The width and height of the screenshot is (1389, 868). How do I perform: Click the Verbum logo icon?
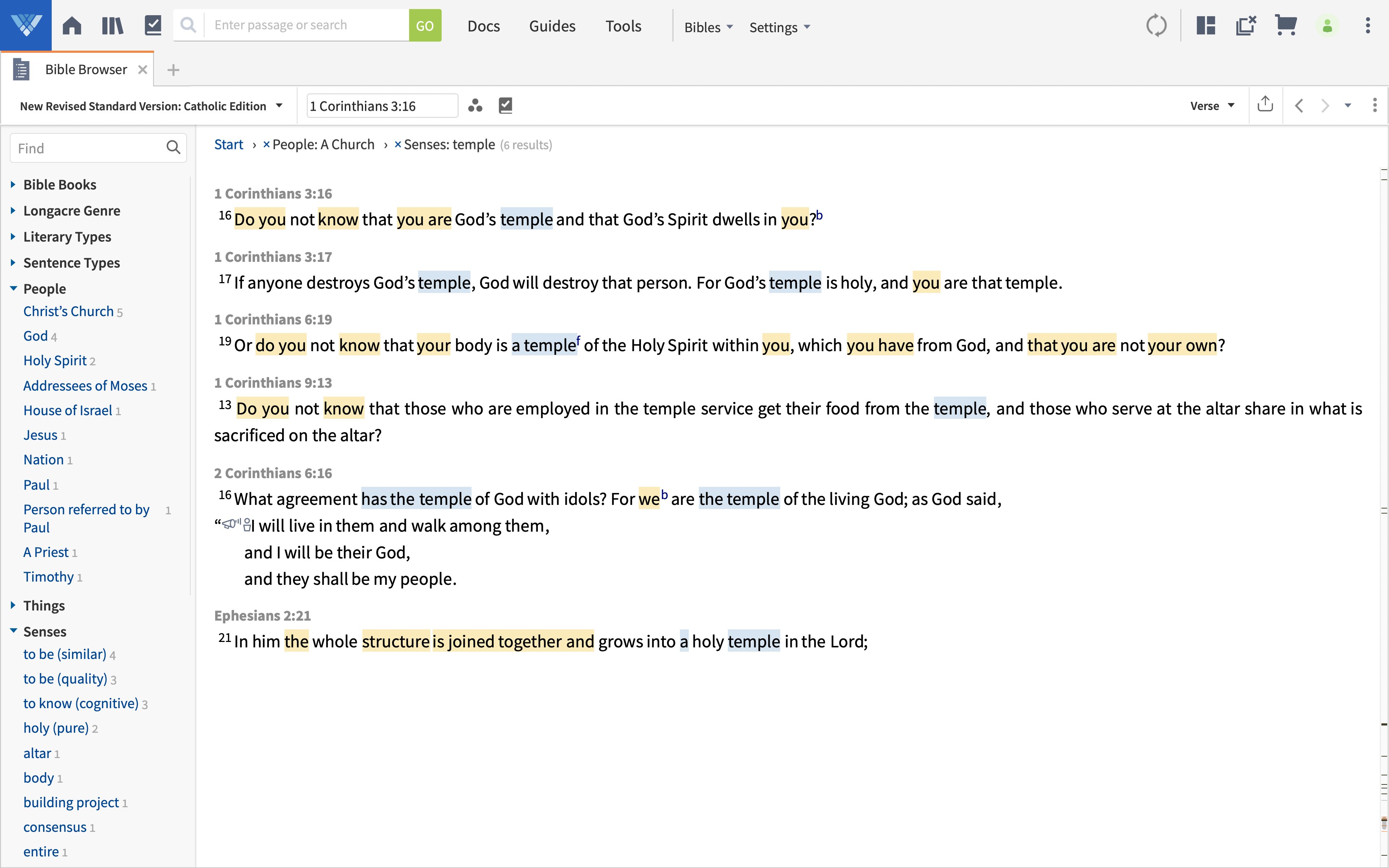pos(26,25)
